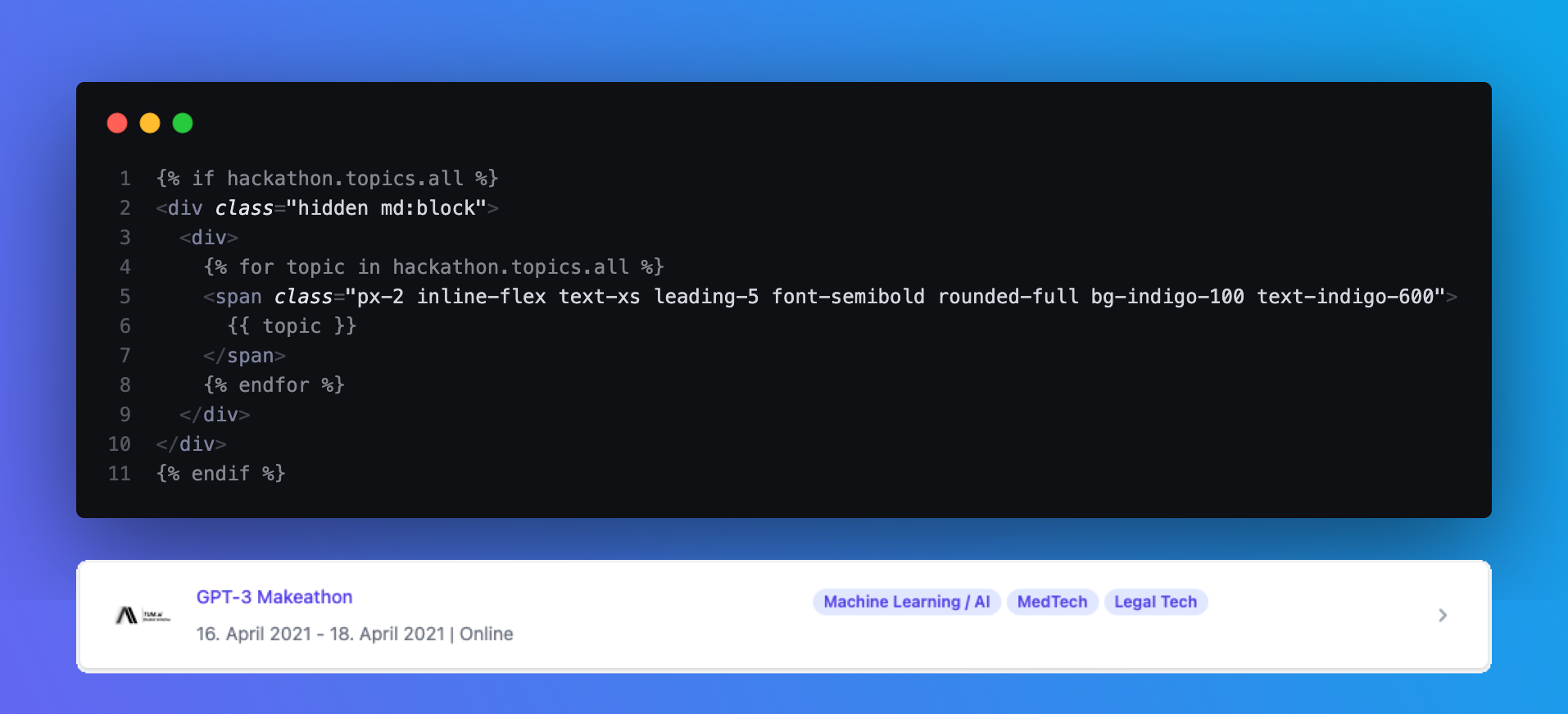Select the MedTech topic tag

point(1052,602)
